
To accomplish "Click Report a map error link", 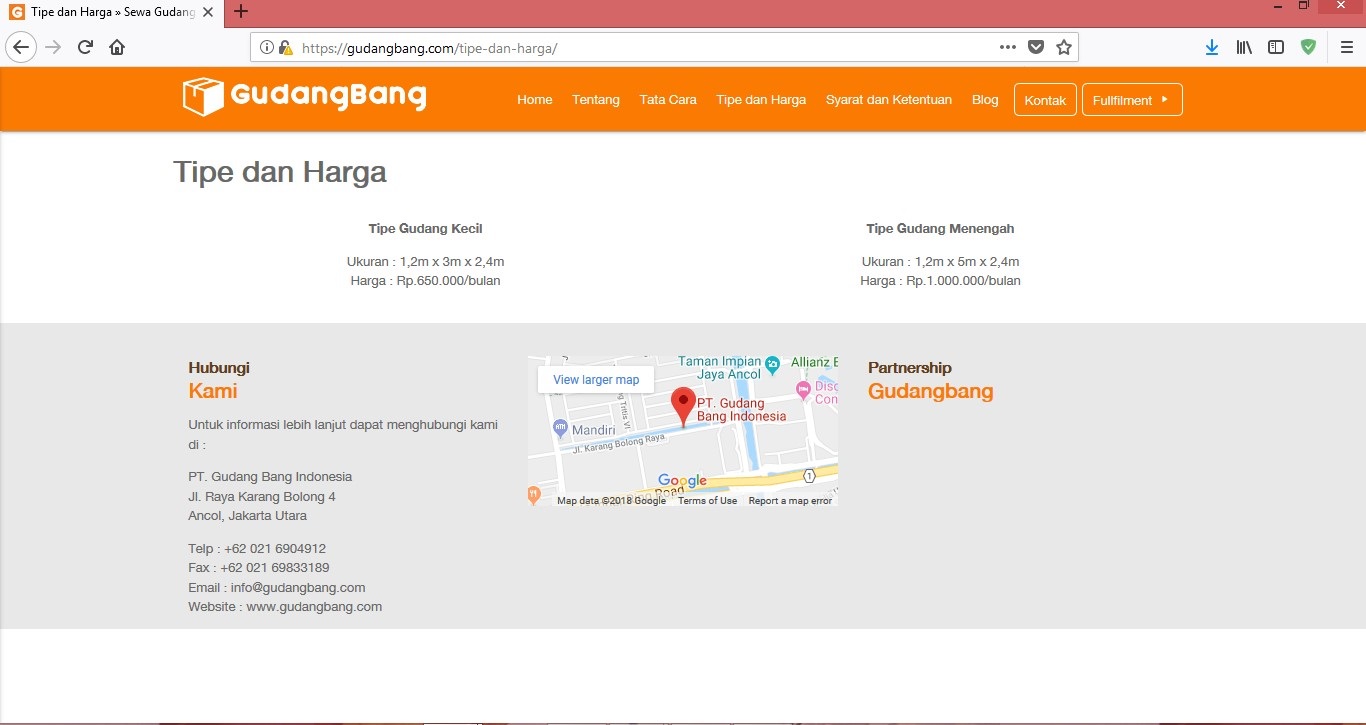I will pyautogui.click(x=790, y=501).
